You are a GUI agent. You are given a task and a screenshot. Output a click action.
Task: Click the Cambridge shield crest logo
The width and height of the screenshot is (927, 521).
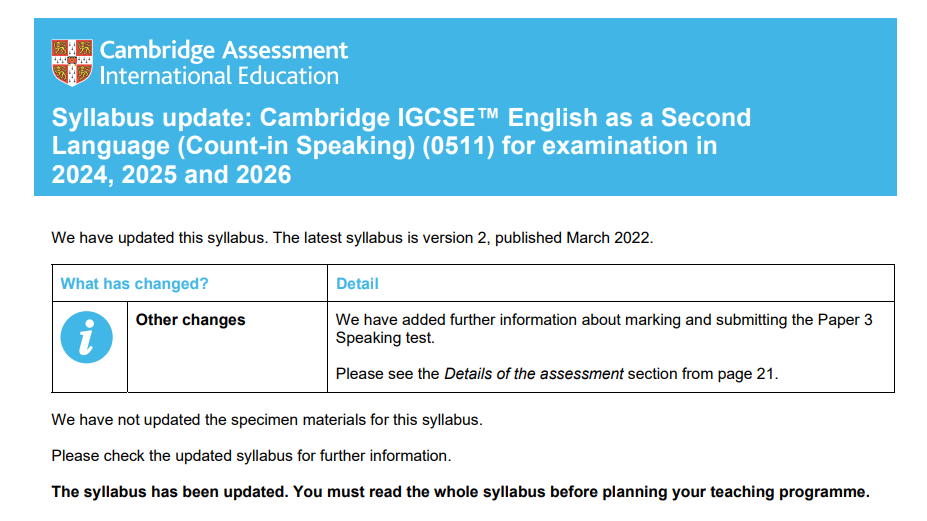pos(72,63)
